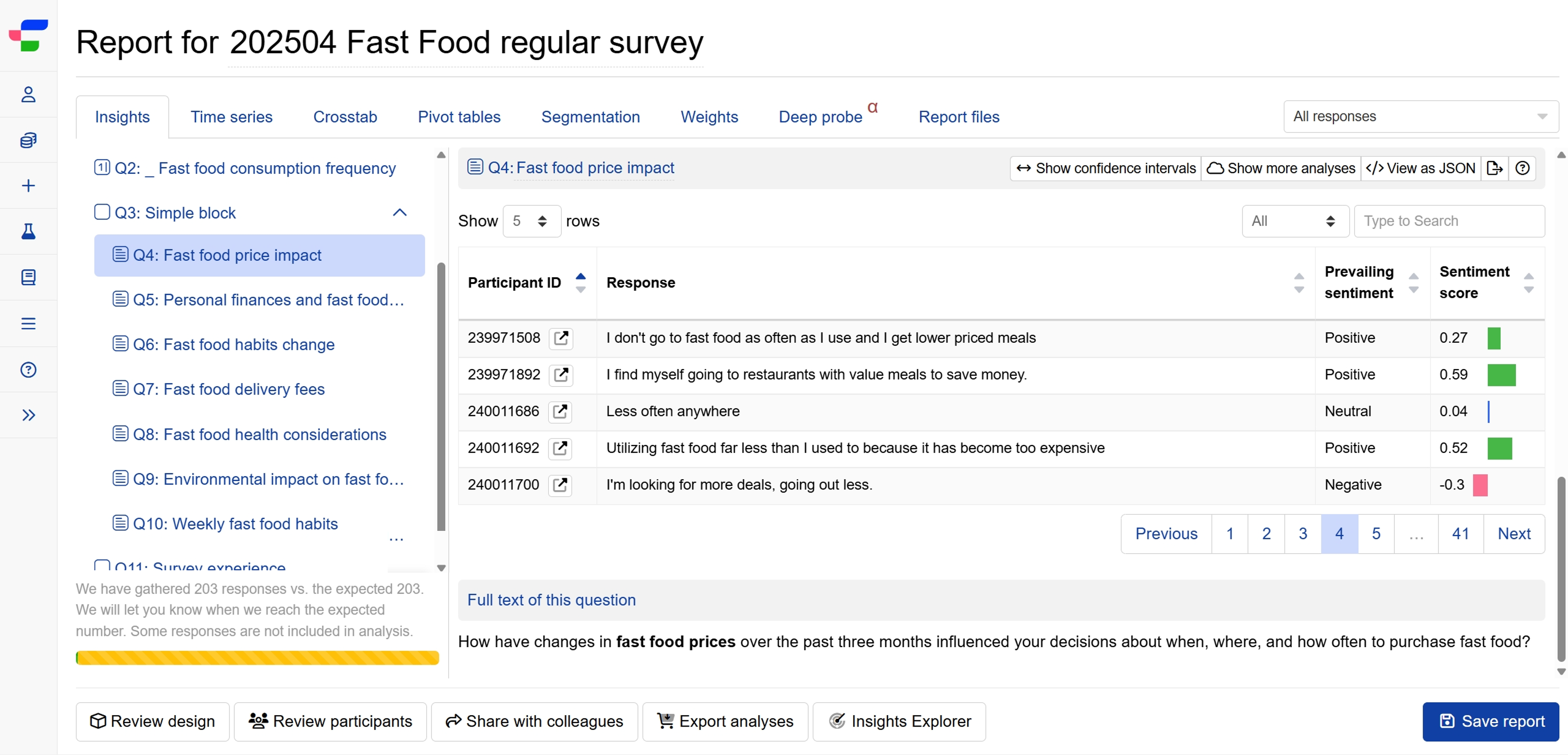This screenshot has height=755, width=1568.
Task: Open the Deep probe tab
Action: (821, 117)
